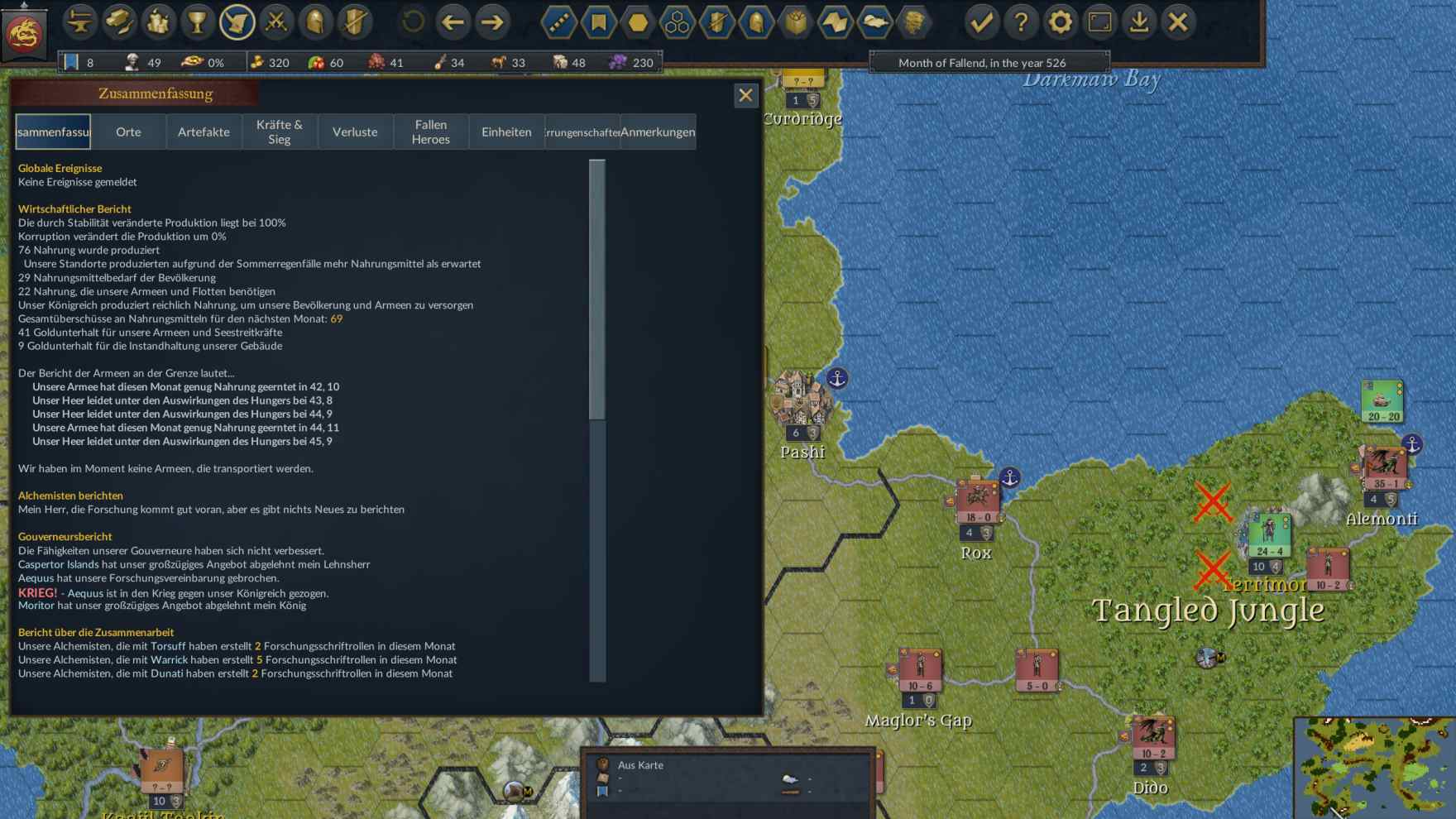
Task: Switch to the Artefakte tab
Action: [x=204, y=132]
